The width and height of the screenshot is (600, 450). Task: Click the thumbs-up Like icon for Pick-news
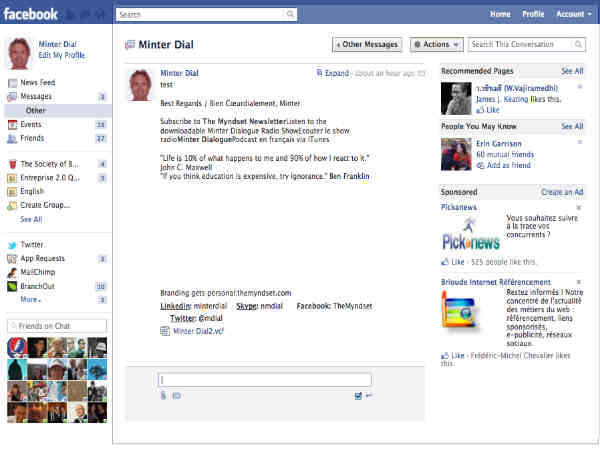tap(445, 262)
